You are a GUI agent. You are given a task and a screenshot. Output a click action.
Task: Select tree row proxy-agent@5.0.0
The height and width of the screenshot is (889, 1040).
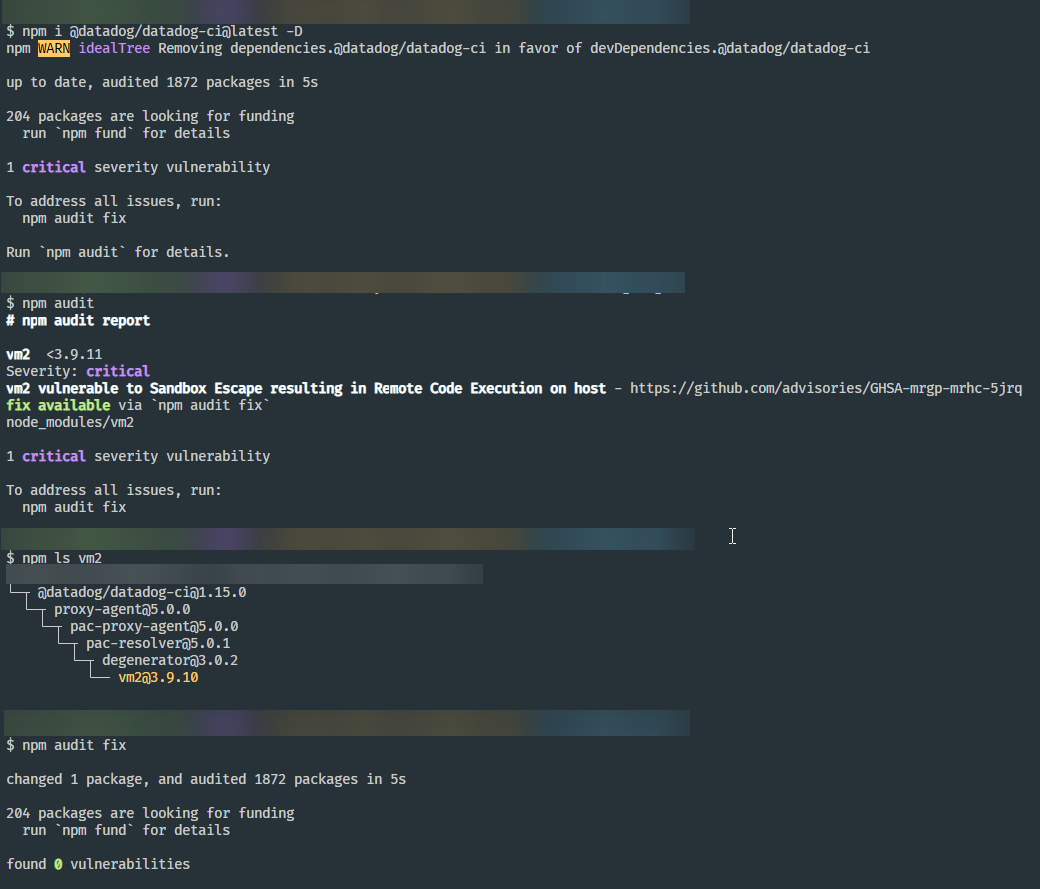coord(122,610)
